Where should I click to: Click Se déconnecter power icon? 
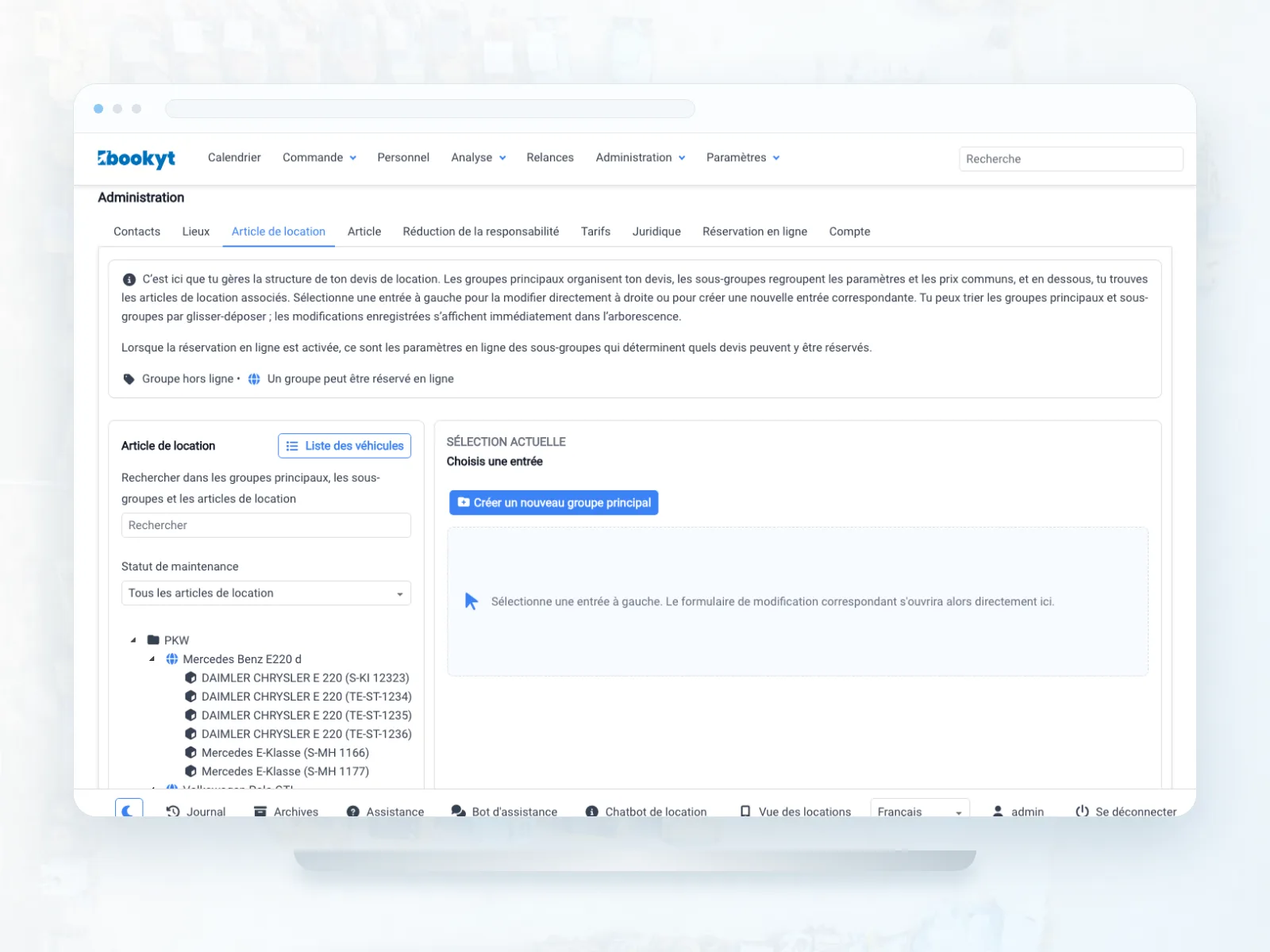click(x=1082, y=811)
